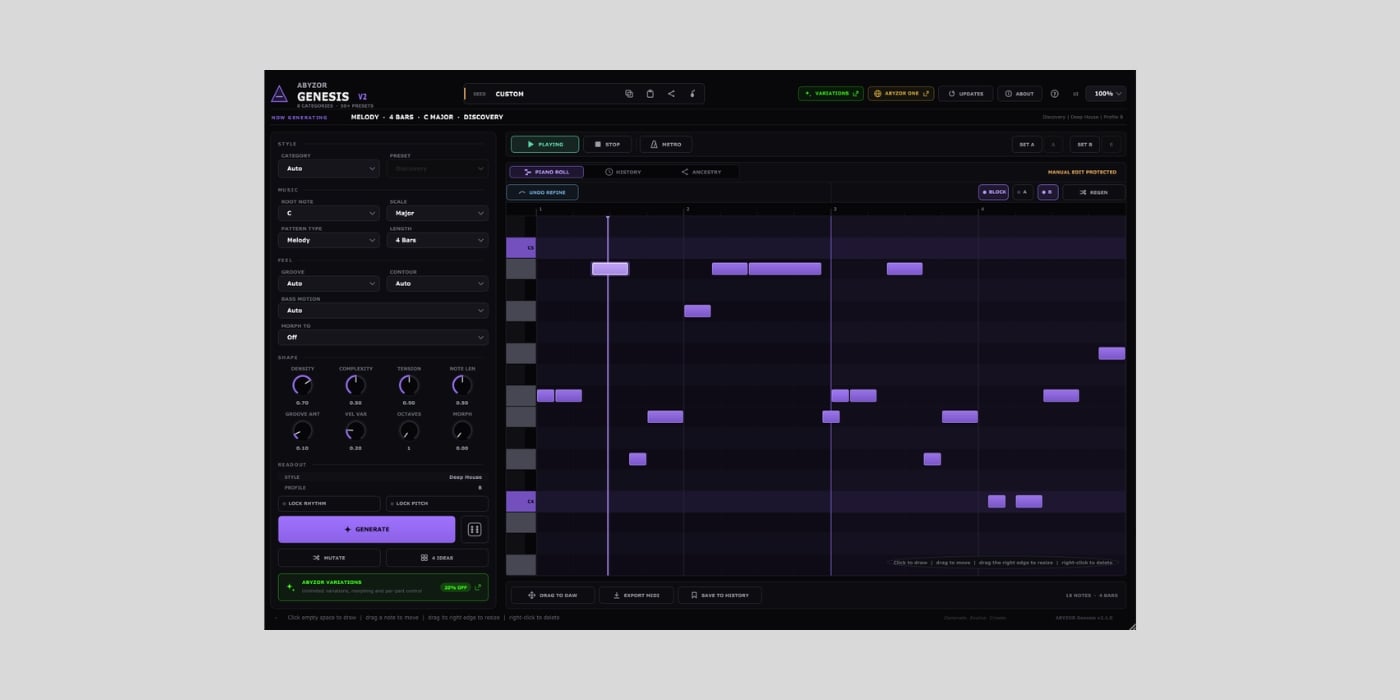
Task: Click the Drag to DAW button
Action: 552,595
